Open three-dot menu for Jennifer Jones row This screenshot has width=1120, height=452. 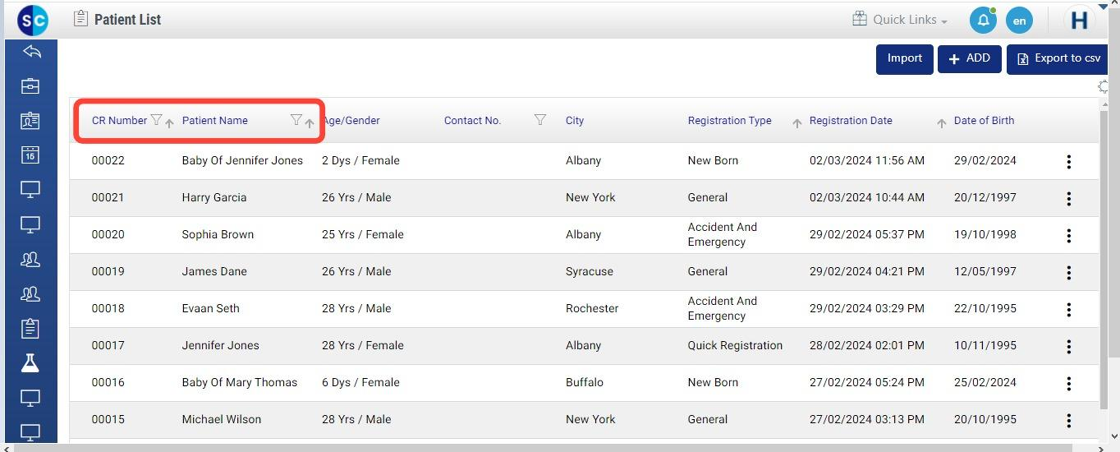point(1069,347)
